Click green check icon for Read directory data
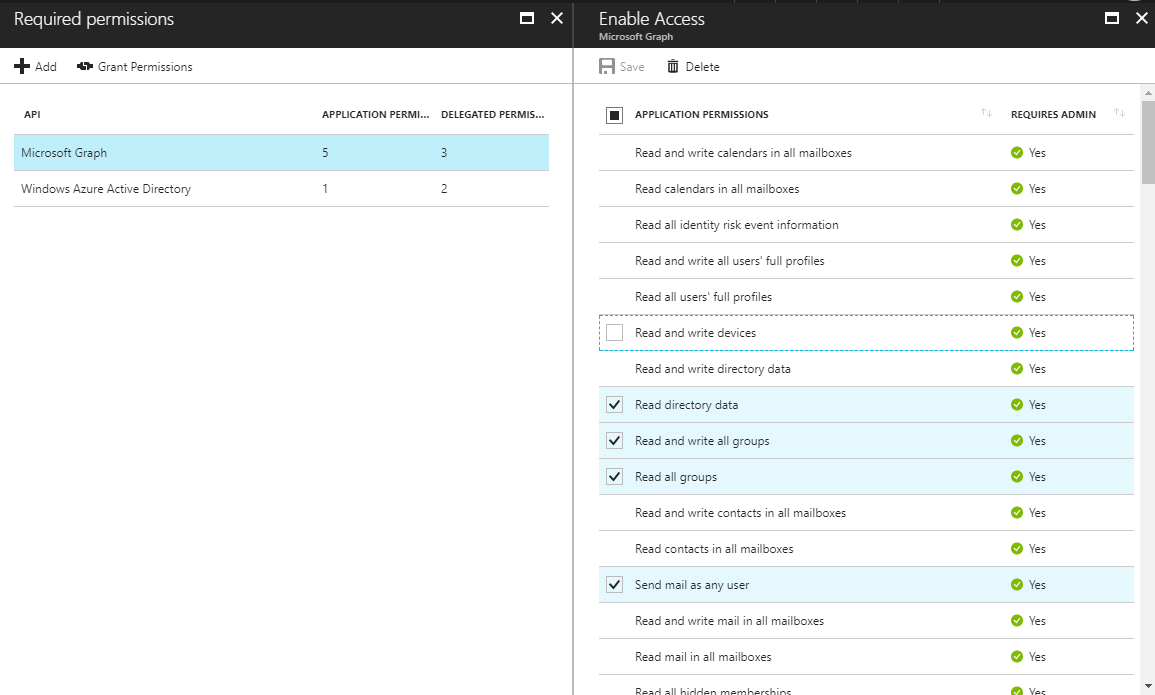The width and height of the screenshot is (1155, 695). coord(1017,405)
